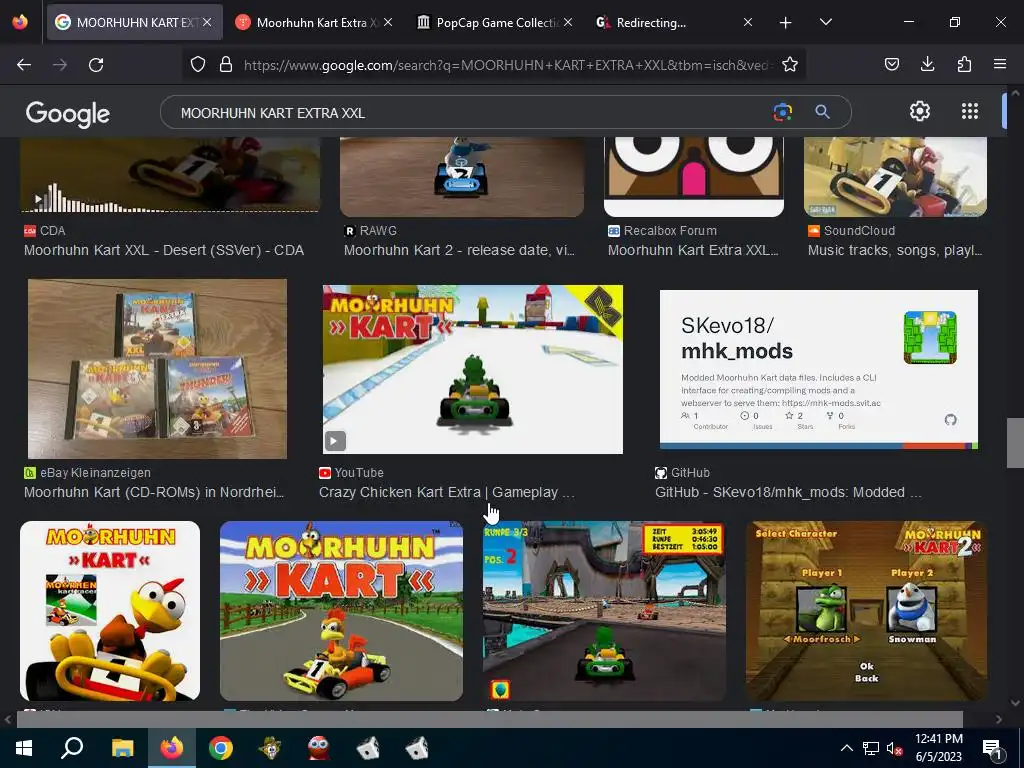Reload the page with the refresh icon
1024x768 pixels.
pyautogui.click(x=96, y=65)
